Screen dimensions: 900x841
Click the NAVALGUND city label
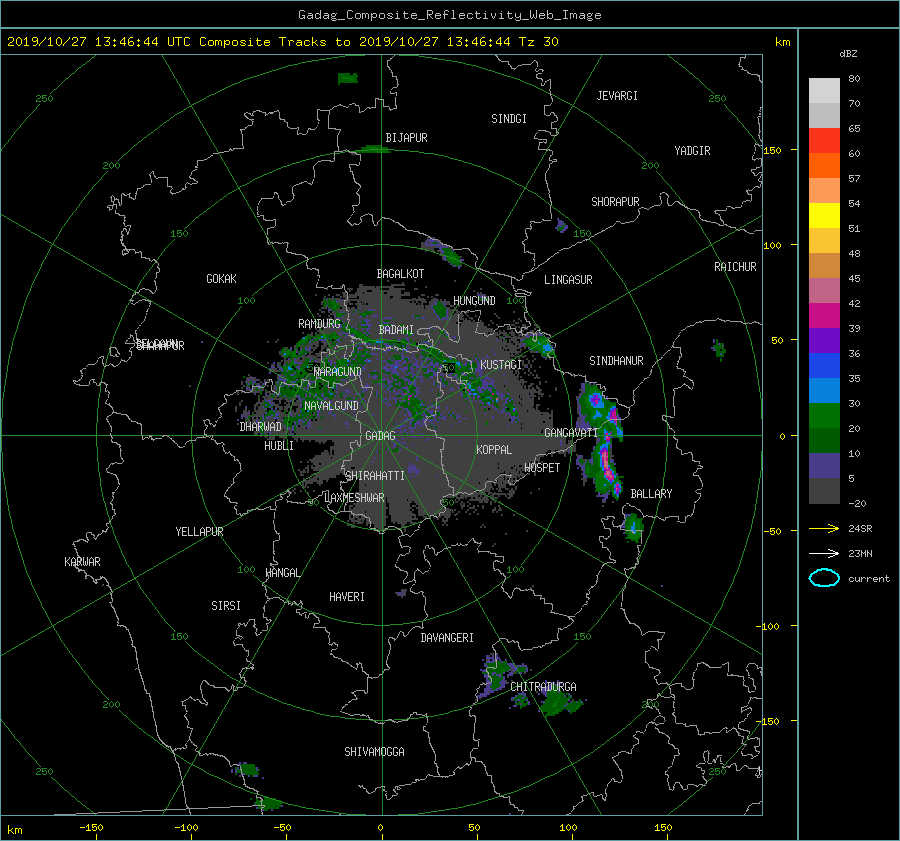coord(331,406)
